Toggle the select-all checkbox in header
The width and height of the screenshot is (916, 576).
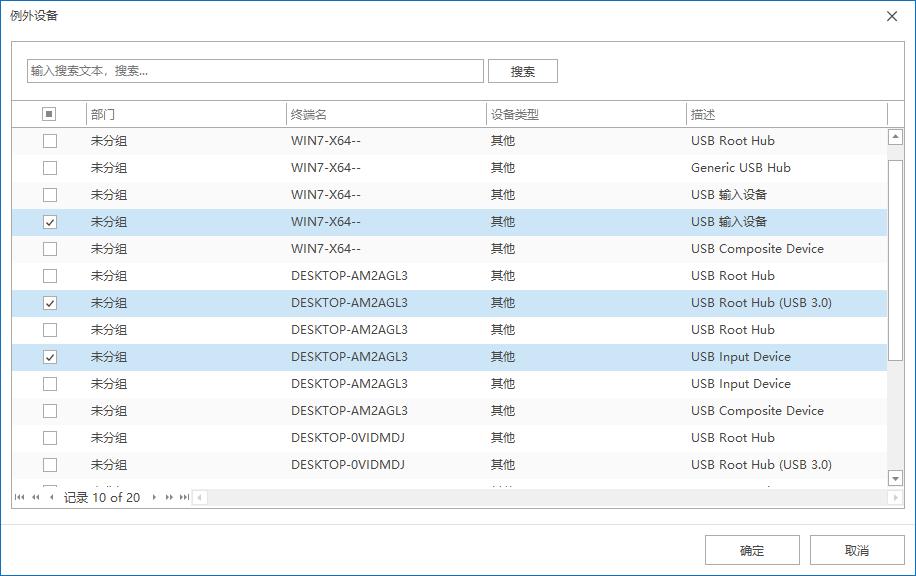(49, 114)
